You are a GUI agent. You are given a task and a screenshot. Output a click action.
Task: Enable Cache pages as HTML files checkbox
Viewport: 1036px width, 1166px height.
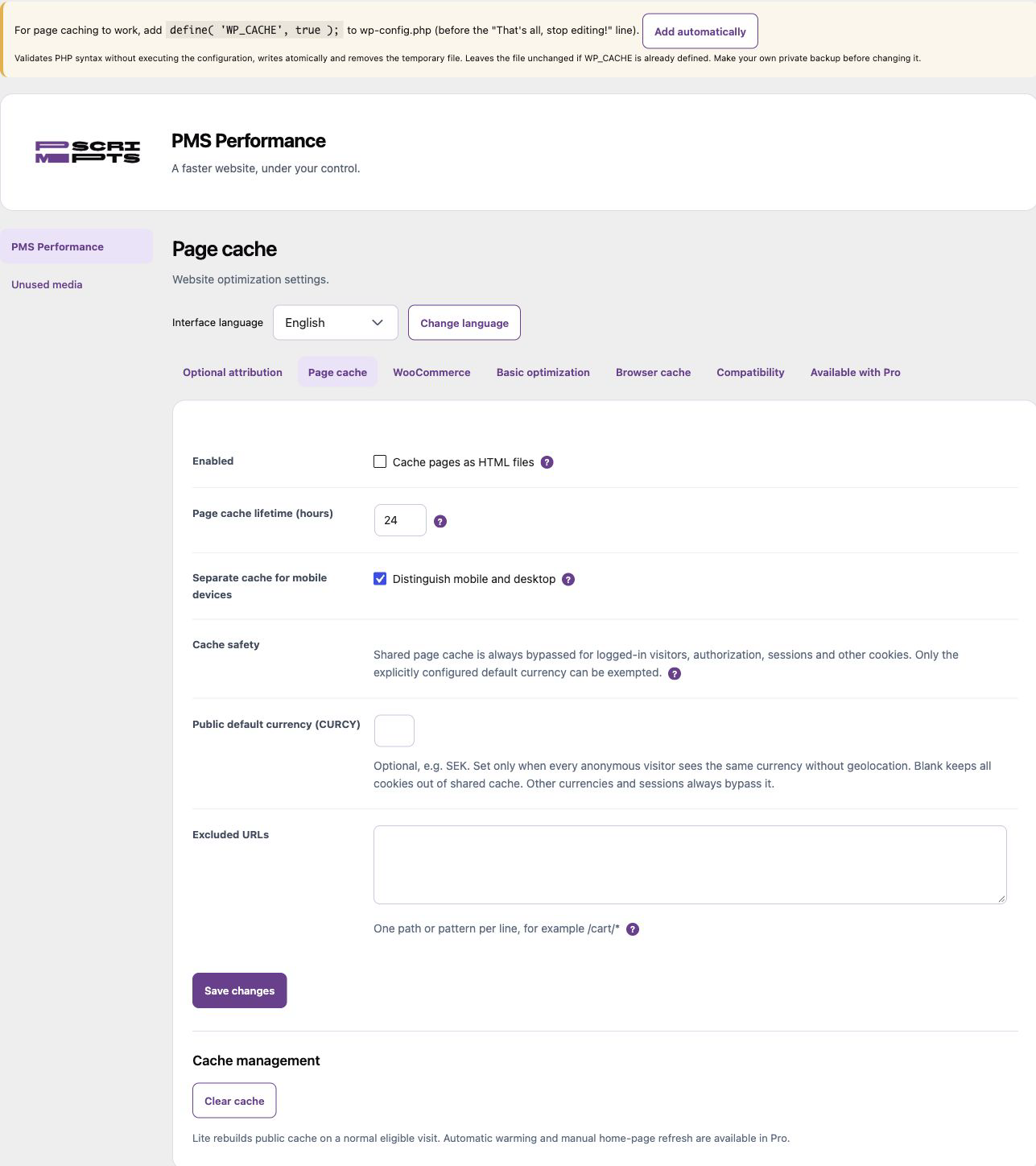click(380, 461)
